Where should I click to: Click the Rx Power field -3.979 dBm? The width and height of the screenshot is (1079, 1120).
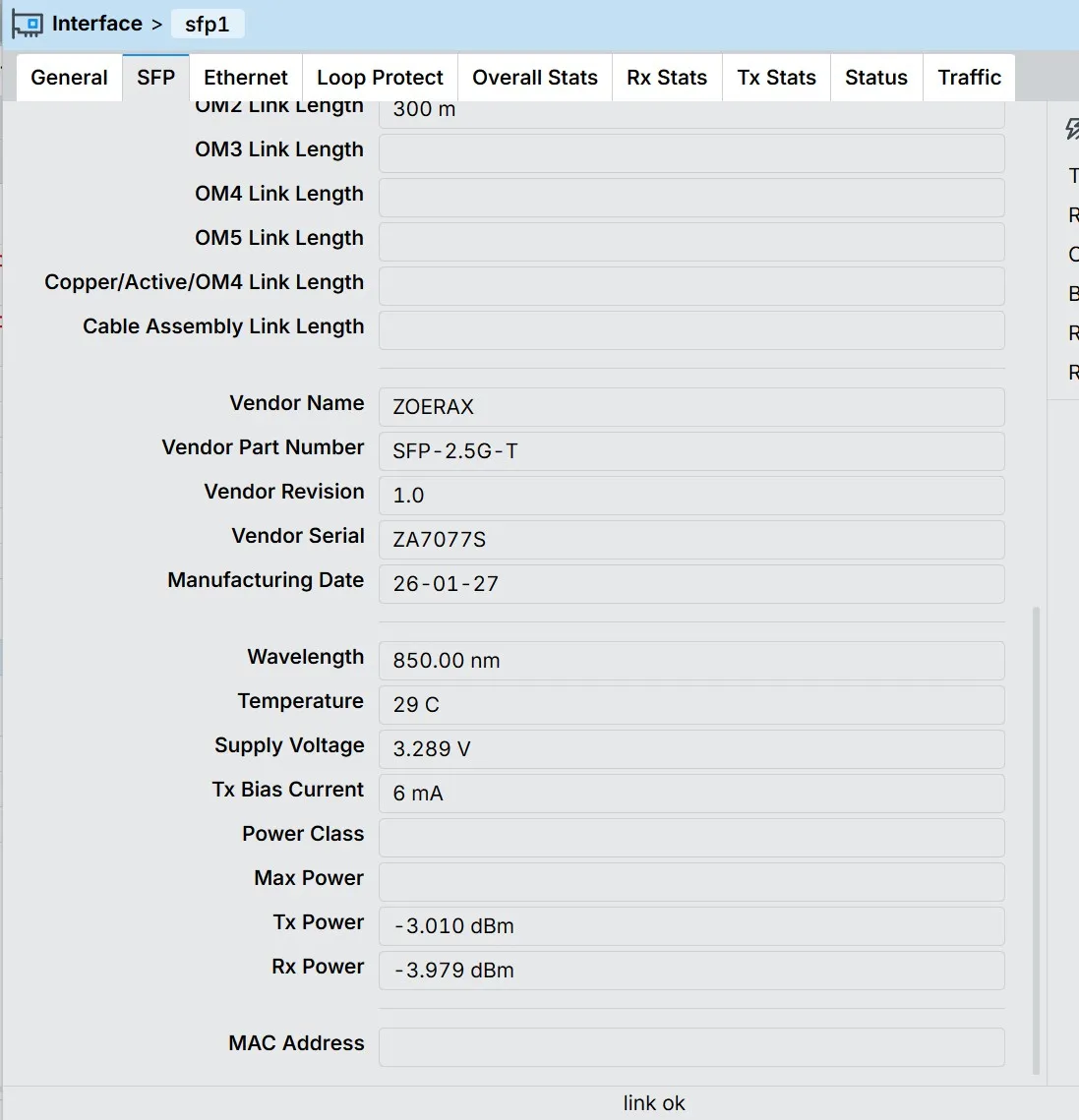coord(691,971)
